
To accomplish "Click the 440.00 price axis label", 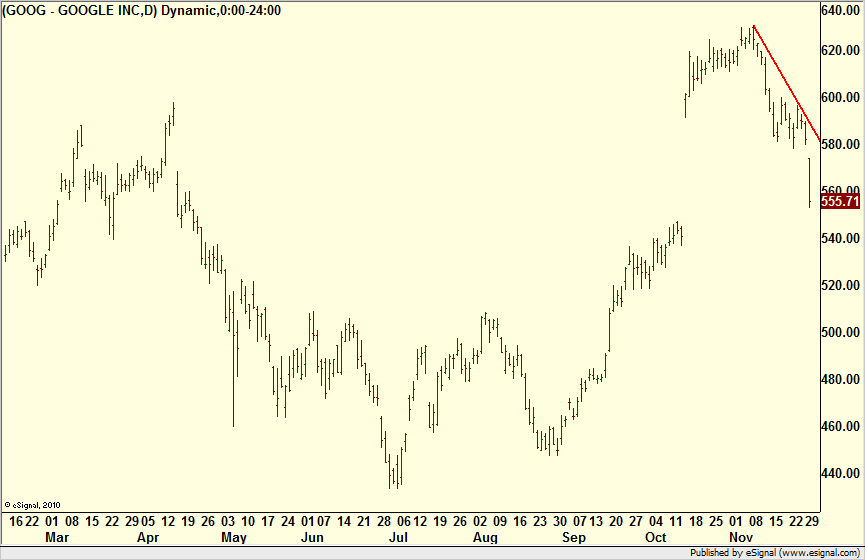I will click(840, 473).
